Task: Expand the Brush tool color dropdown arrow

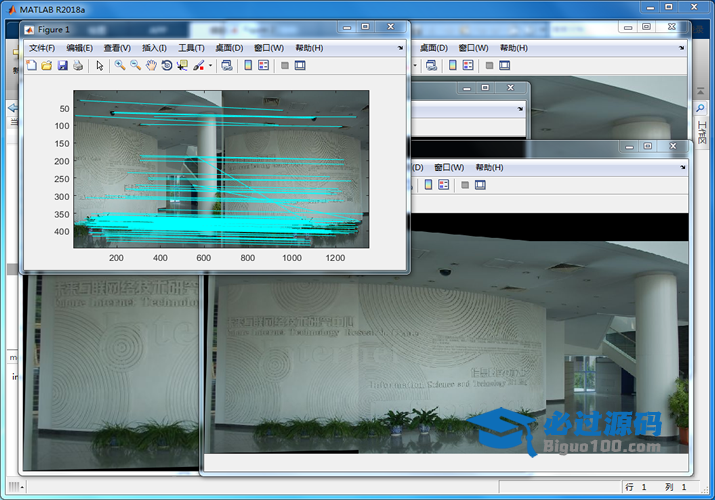Action: 210,66
